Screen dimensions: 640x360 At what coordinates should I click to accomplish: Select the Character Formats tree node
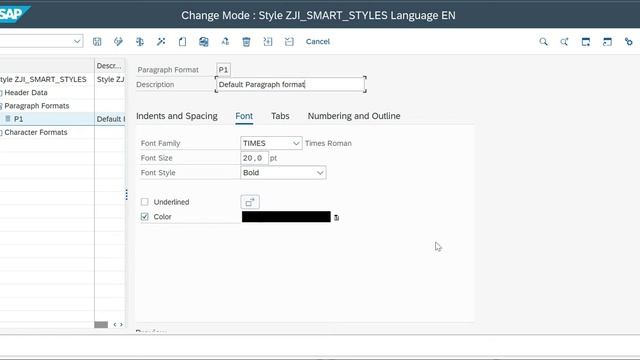(36, 132)
